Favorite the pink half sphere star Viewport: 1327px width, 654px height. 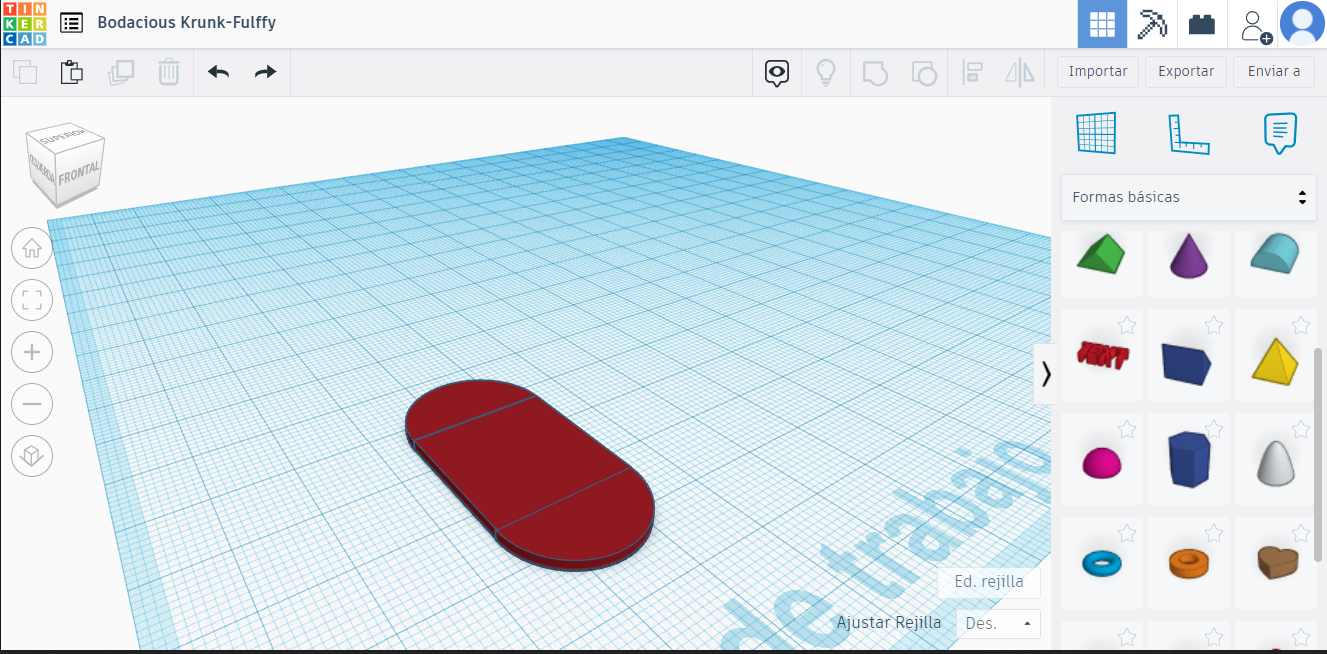tap(1126, 429)
